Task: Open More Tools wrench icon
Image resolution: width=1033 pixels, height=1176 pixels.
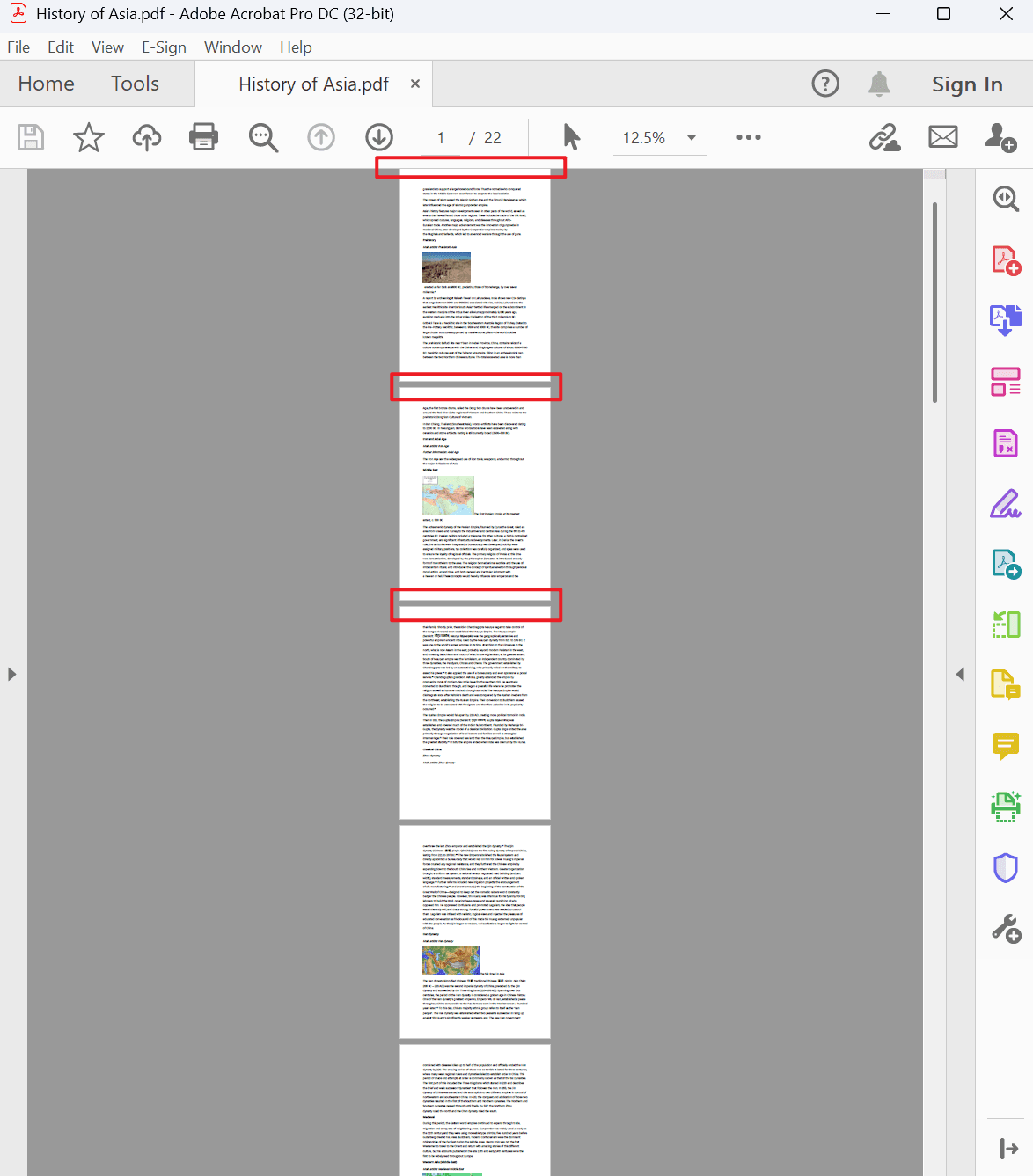Action: [1006, 928]
